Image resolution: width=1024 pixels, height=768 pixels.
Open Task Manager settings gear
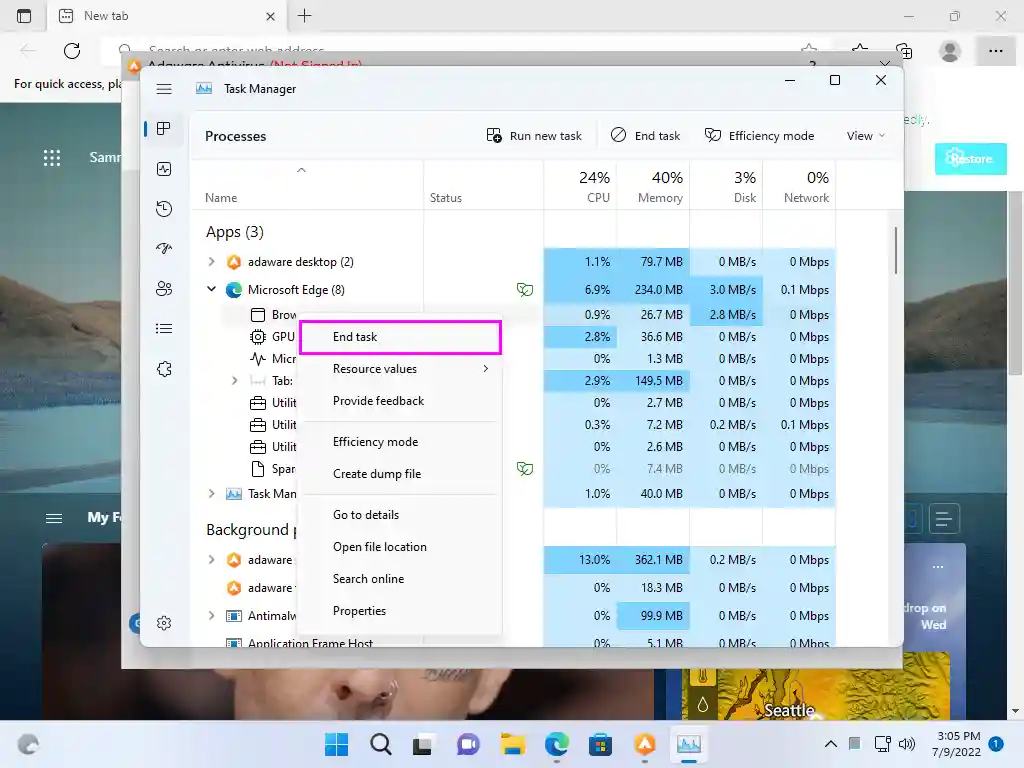click(164, 623)
